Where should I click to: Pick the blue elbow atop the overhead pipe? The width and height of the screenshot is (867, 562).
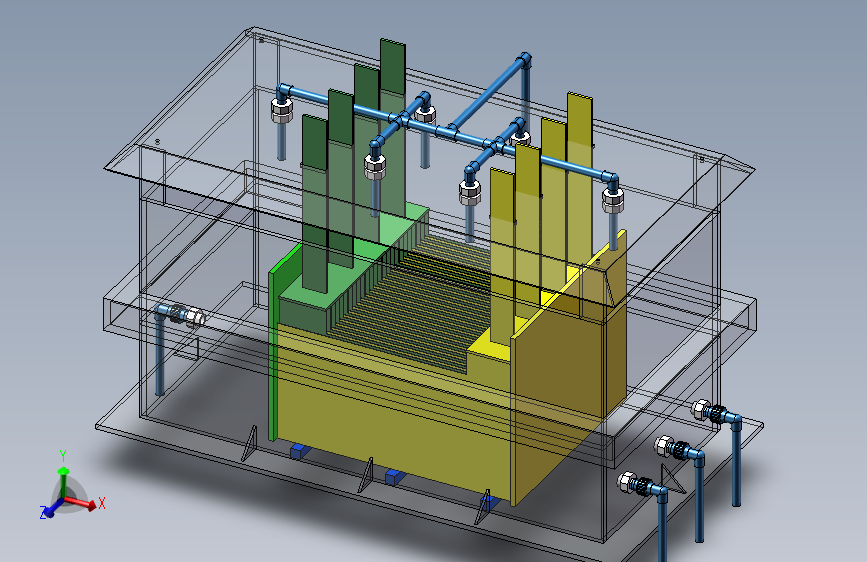point(524,59)
